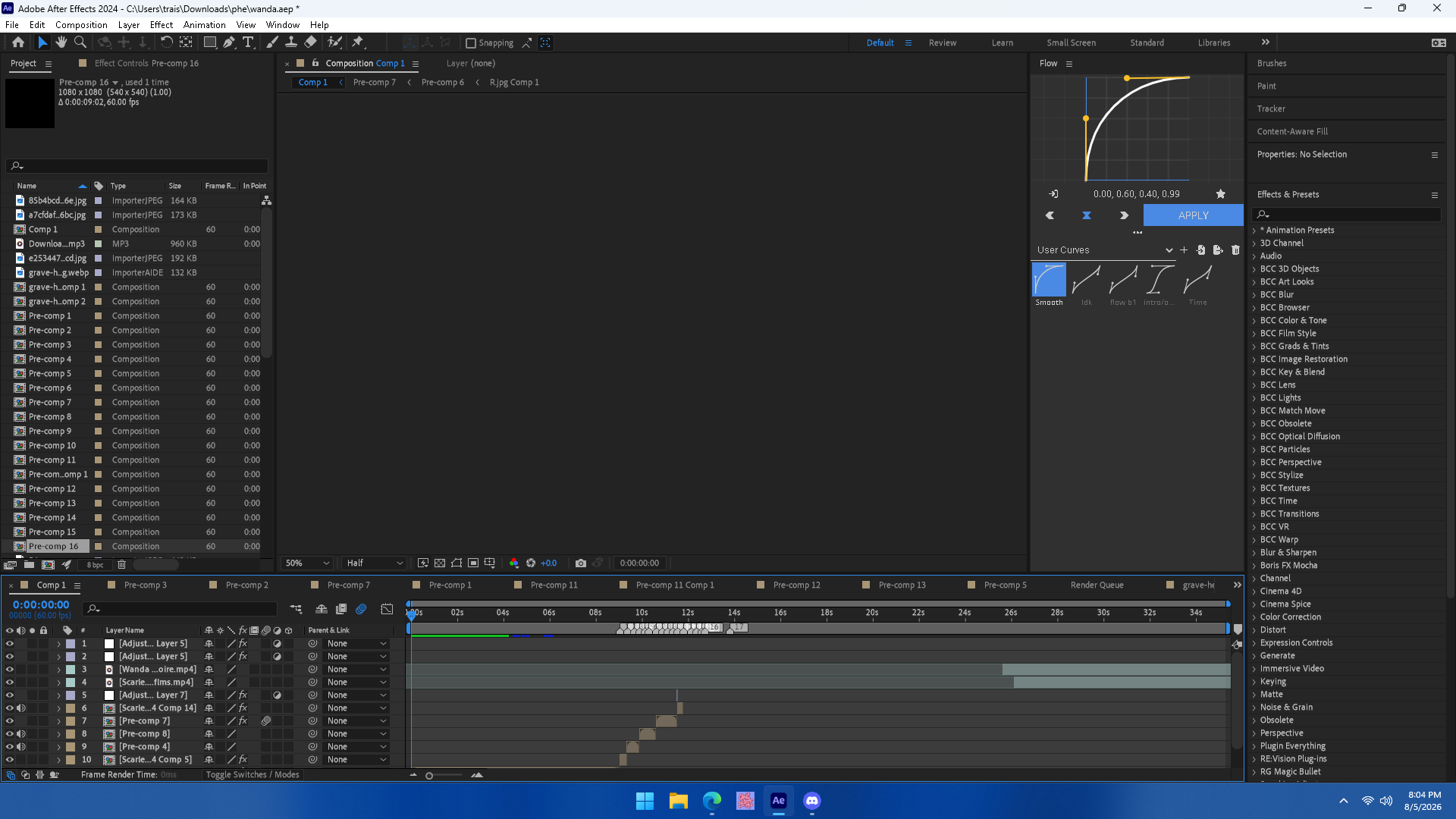Click Toggle Switches / Modes button
Viewport: 1456px width, 819px height.
[x=253, y=775]
